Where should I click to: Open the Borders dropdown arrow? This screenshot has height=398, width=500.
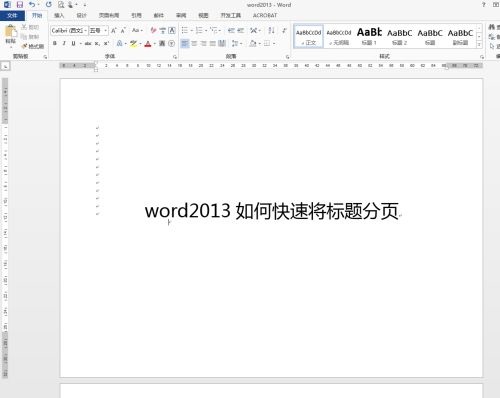(x=274, y=43)
